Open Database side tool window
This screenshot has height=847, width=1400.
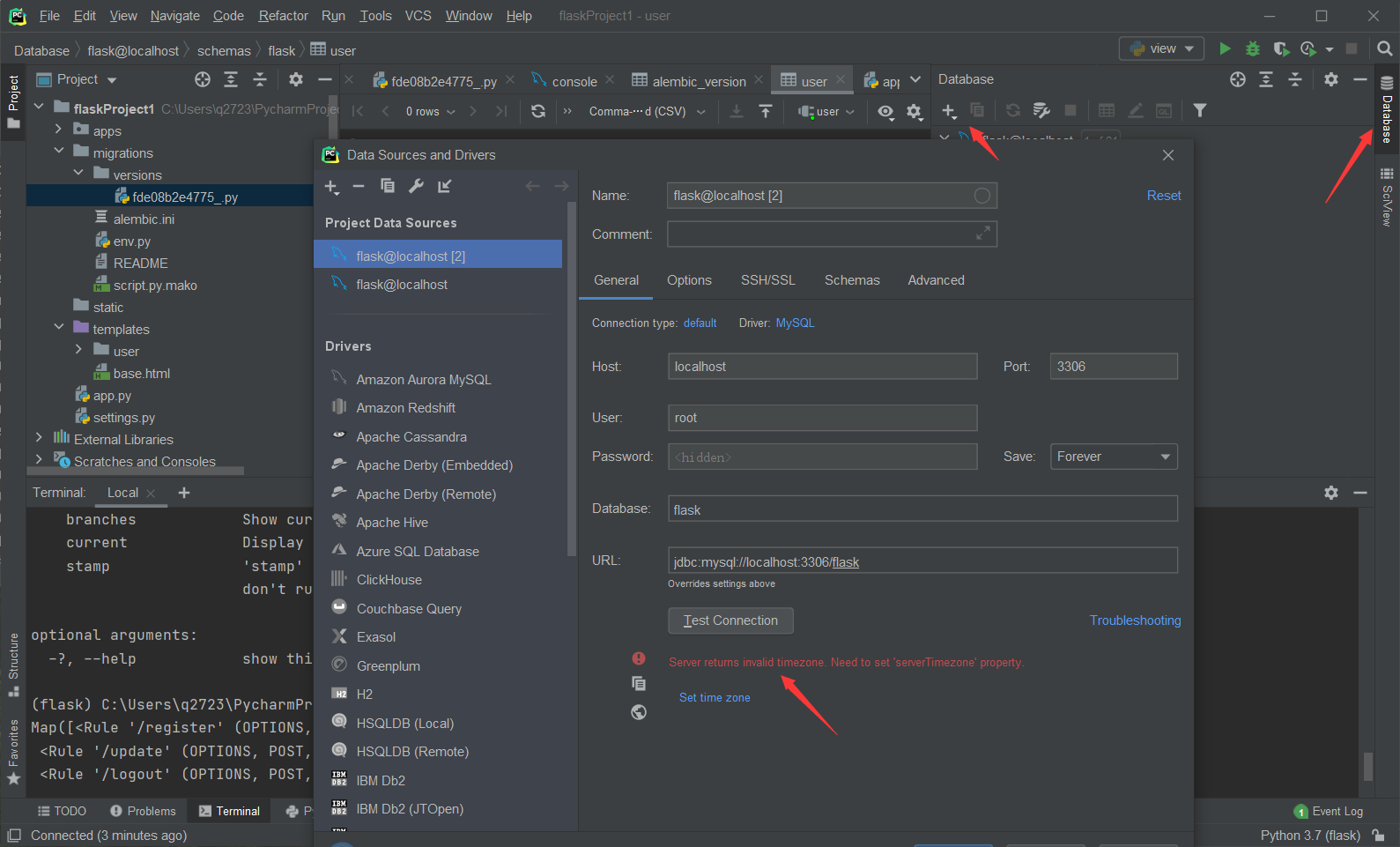click(1387, 110)
